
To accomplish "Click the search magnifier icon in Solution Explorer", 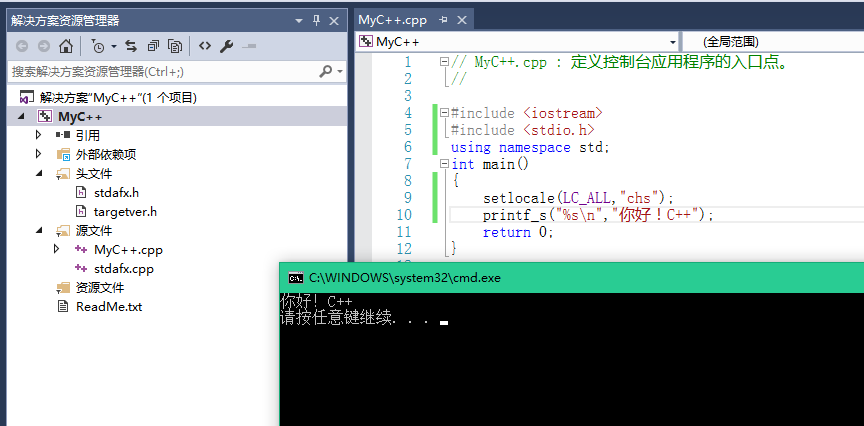I will click(326, 71).
